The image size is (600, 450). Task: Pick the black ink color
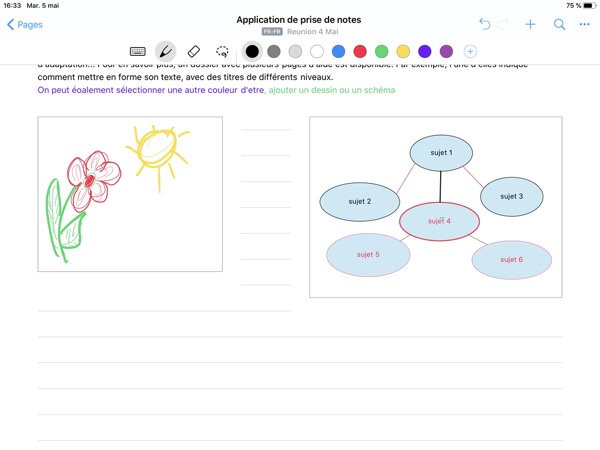(252, 51)
